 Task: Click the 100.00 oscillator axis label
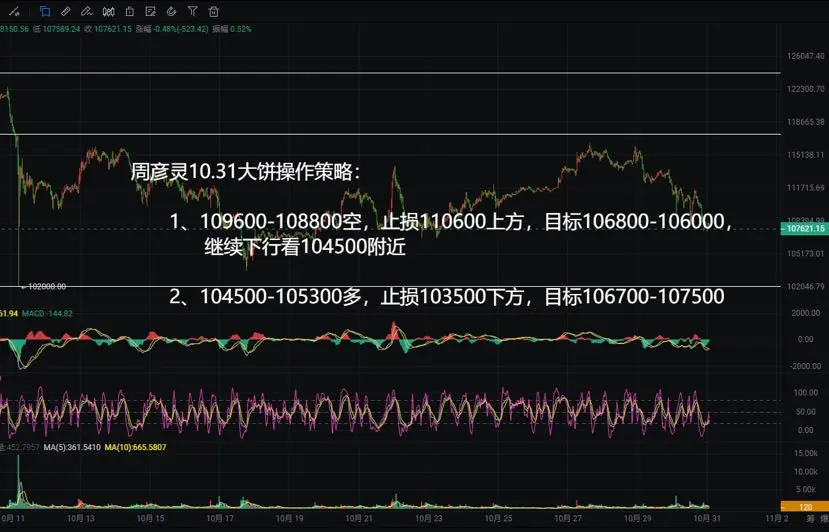click(805, 392)
